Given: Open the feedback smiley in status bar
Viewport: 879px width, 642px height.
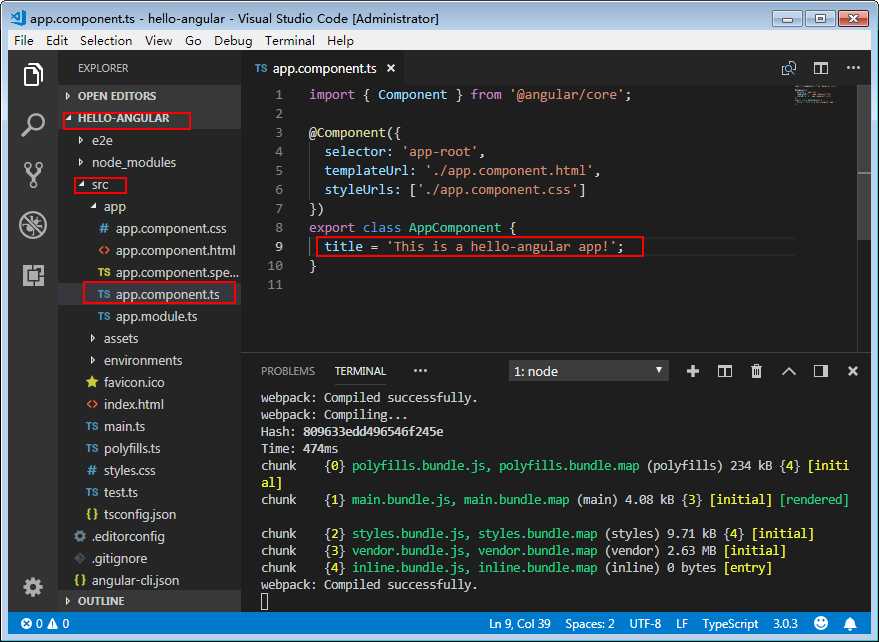Looking at the screenshot, I should pyautogui.click(x=821, y=623).
